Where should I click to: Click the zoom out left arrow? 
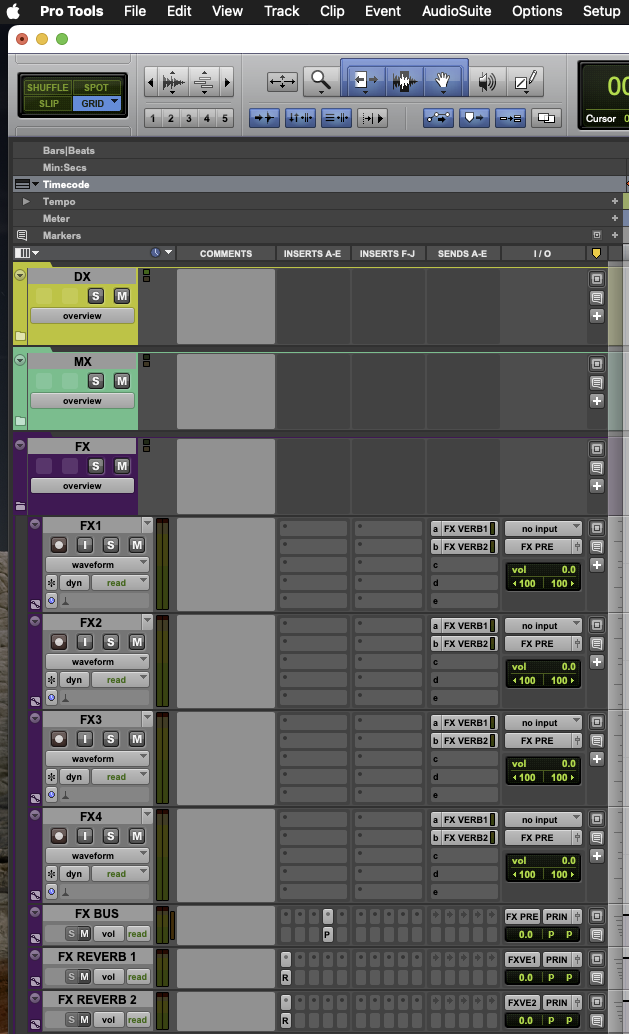[151, 82]
